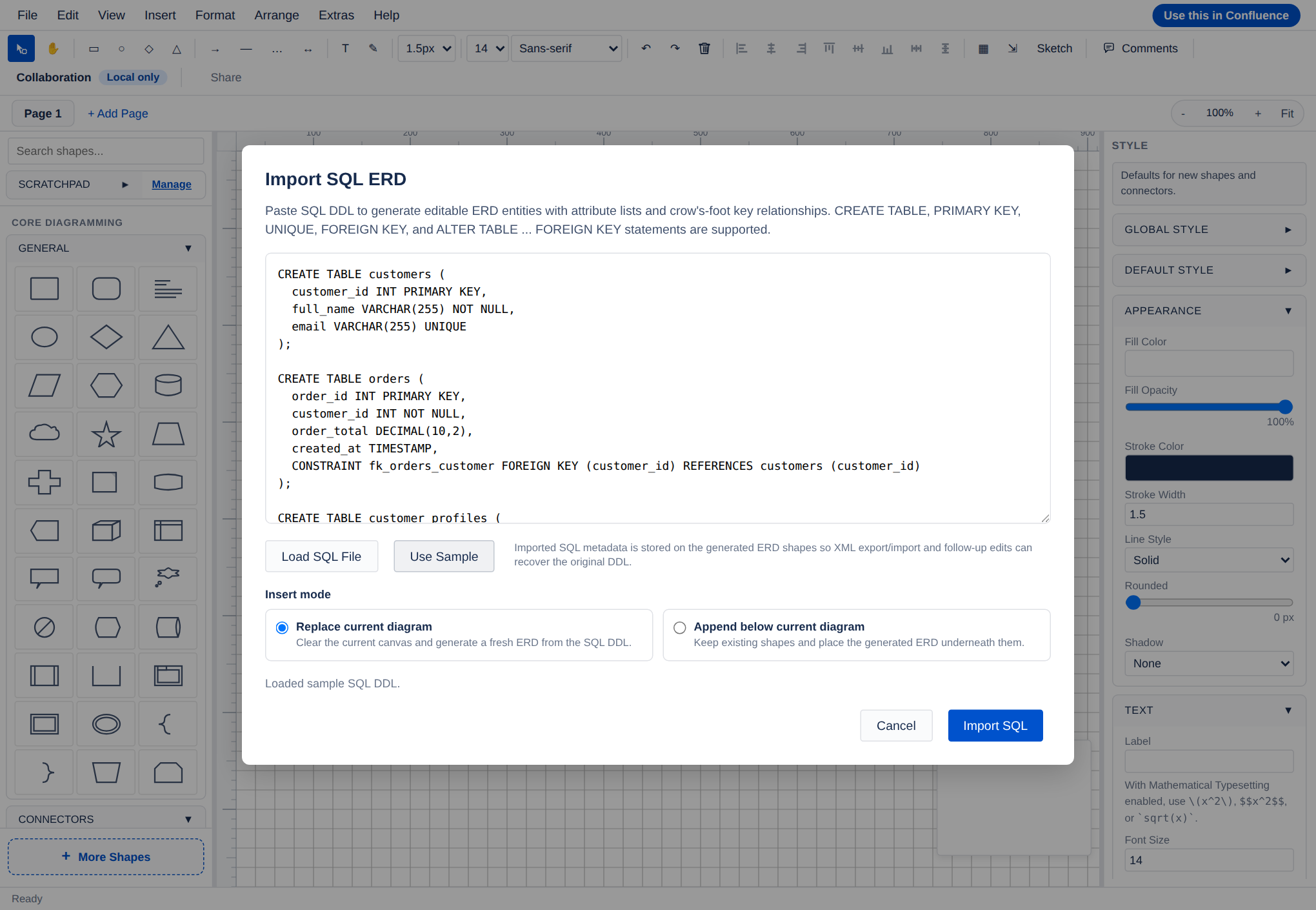Choose the arrow connector tool

pyautogui.click(x=215, y=48)
